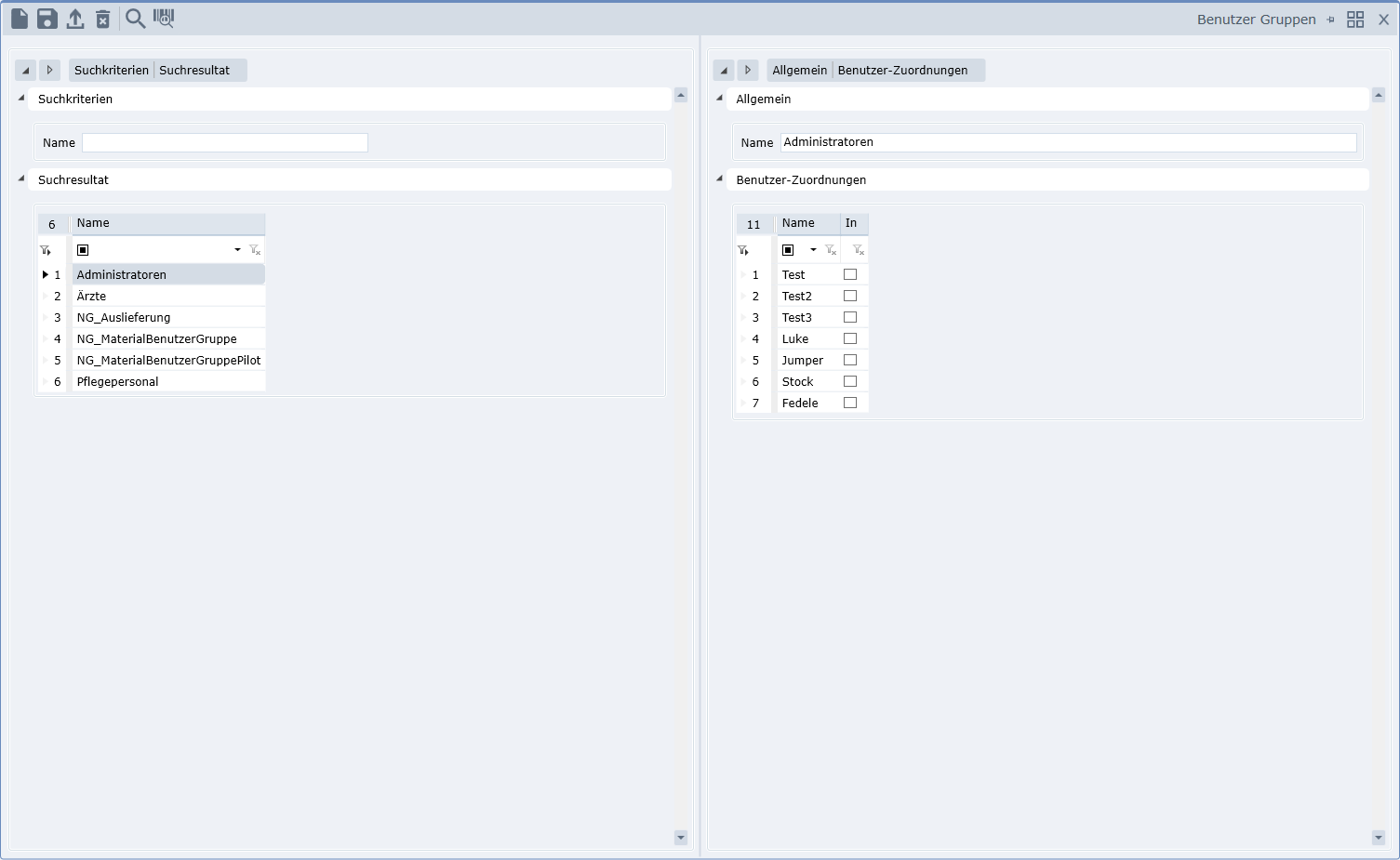1400x860 pixels.
Task: Click the user name cell reading exactly Test
Action: 808,274
